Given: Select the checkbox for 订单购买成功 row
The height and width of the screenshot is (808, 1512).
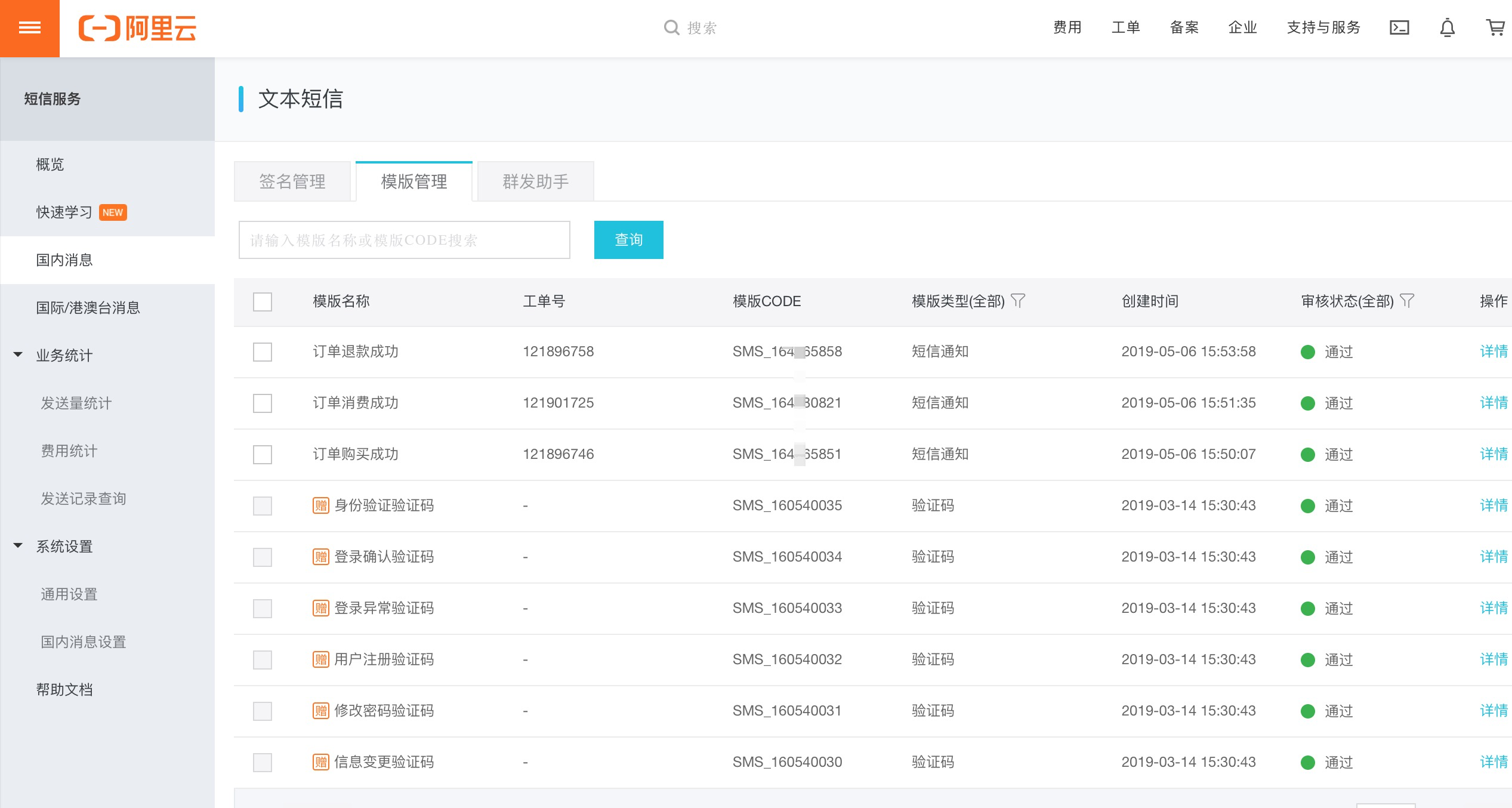Looking at the screenshot, I should tap(263, 454).
